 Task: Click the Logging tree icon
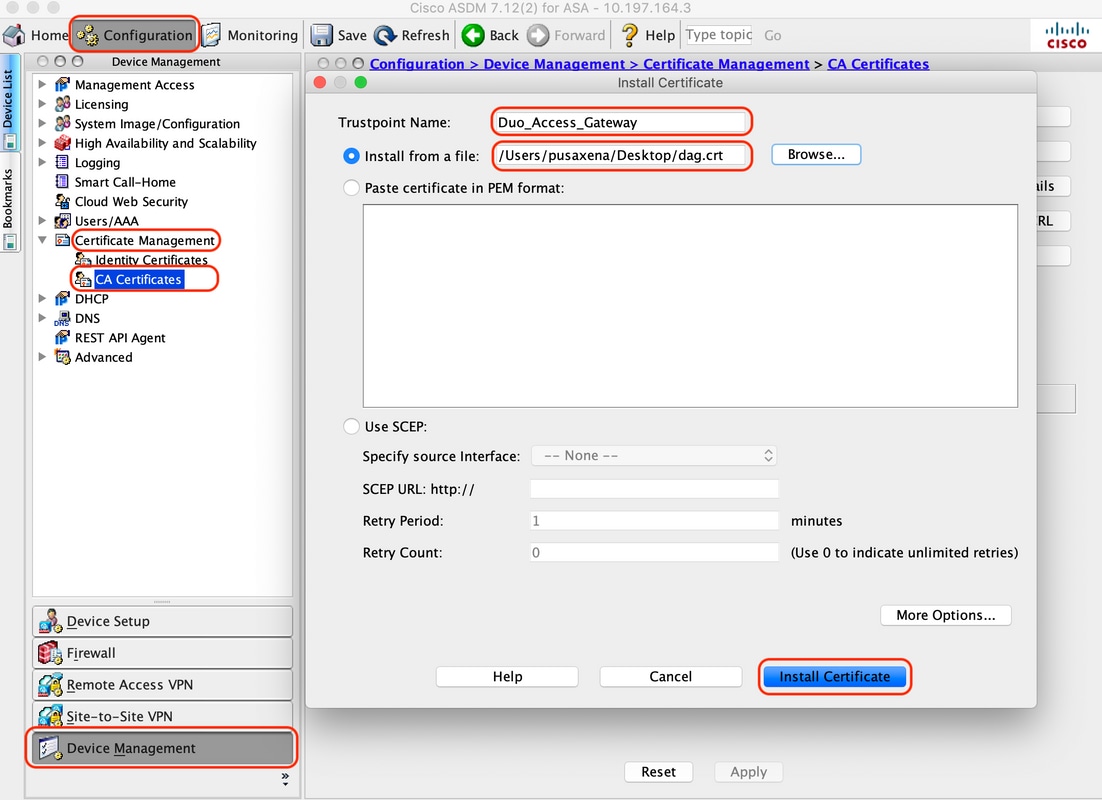coord(63,162)
